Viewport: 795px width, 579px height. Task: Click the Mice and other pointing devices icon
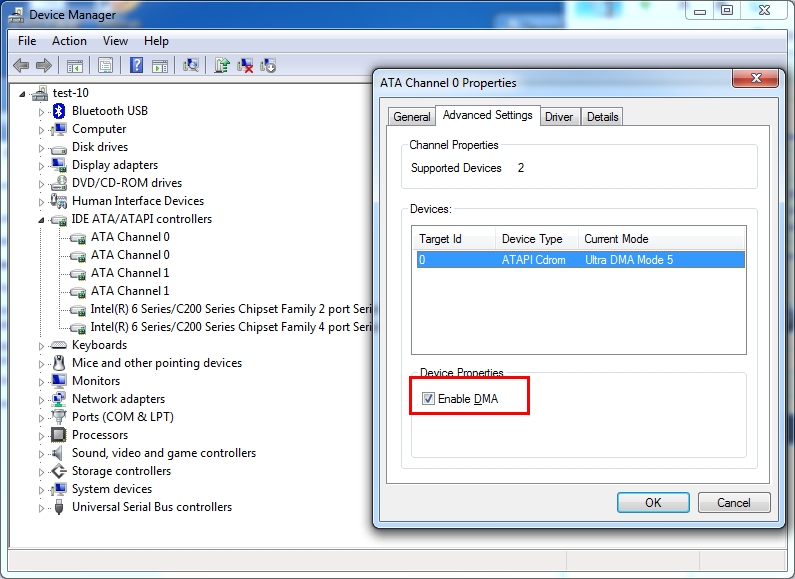pos(59,363)
